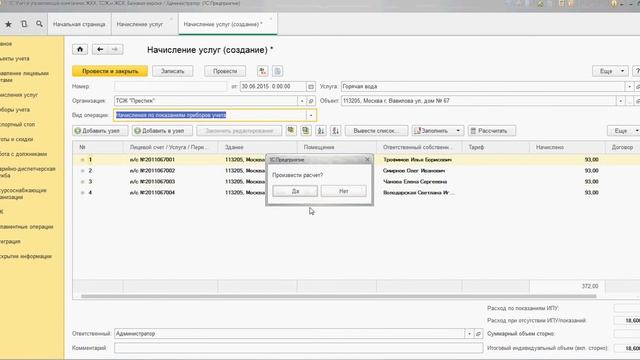
Task: Click the date field 30.06.2015
Action: 273,87
